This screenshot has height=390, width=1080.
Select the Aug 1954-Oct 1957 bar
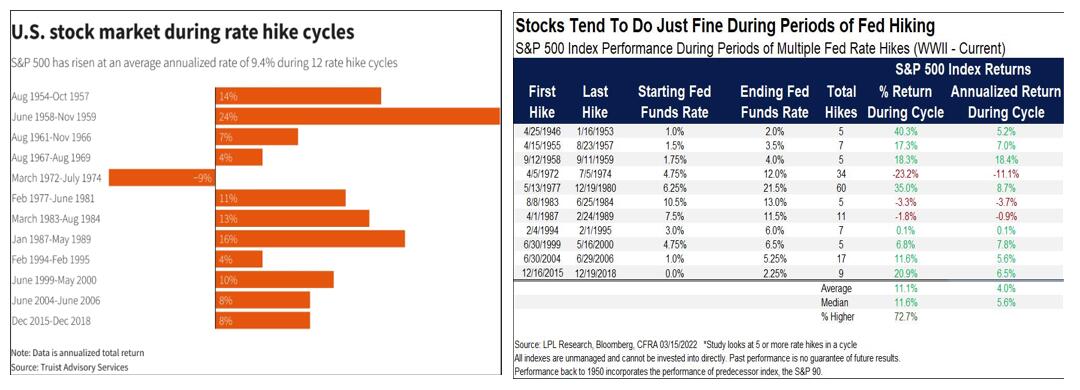click(298, 96)
